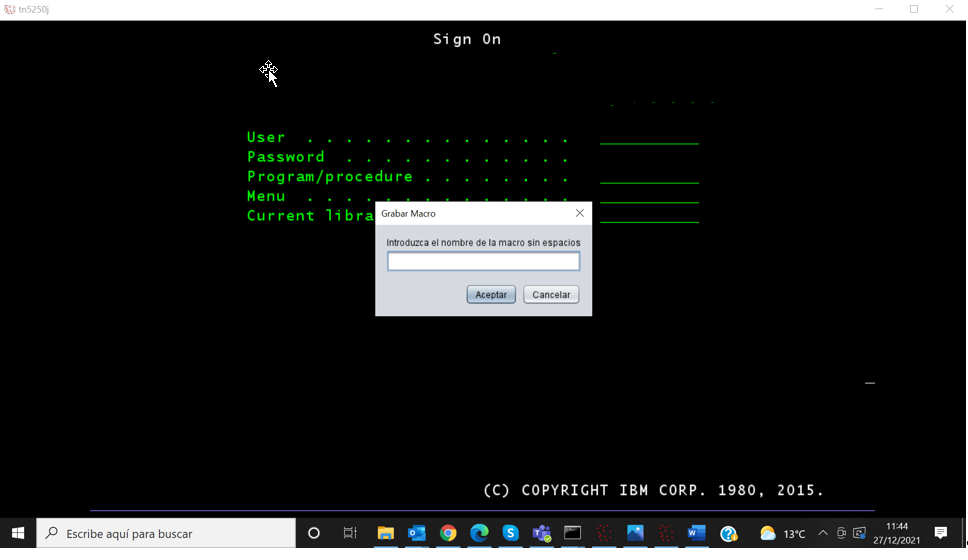Screen dimensions: 968x560
Task: Click the weather widget showing 13°C
Action: point(783,533)
